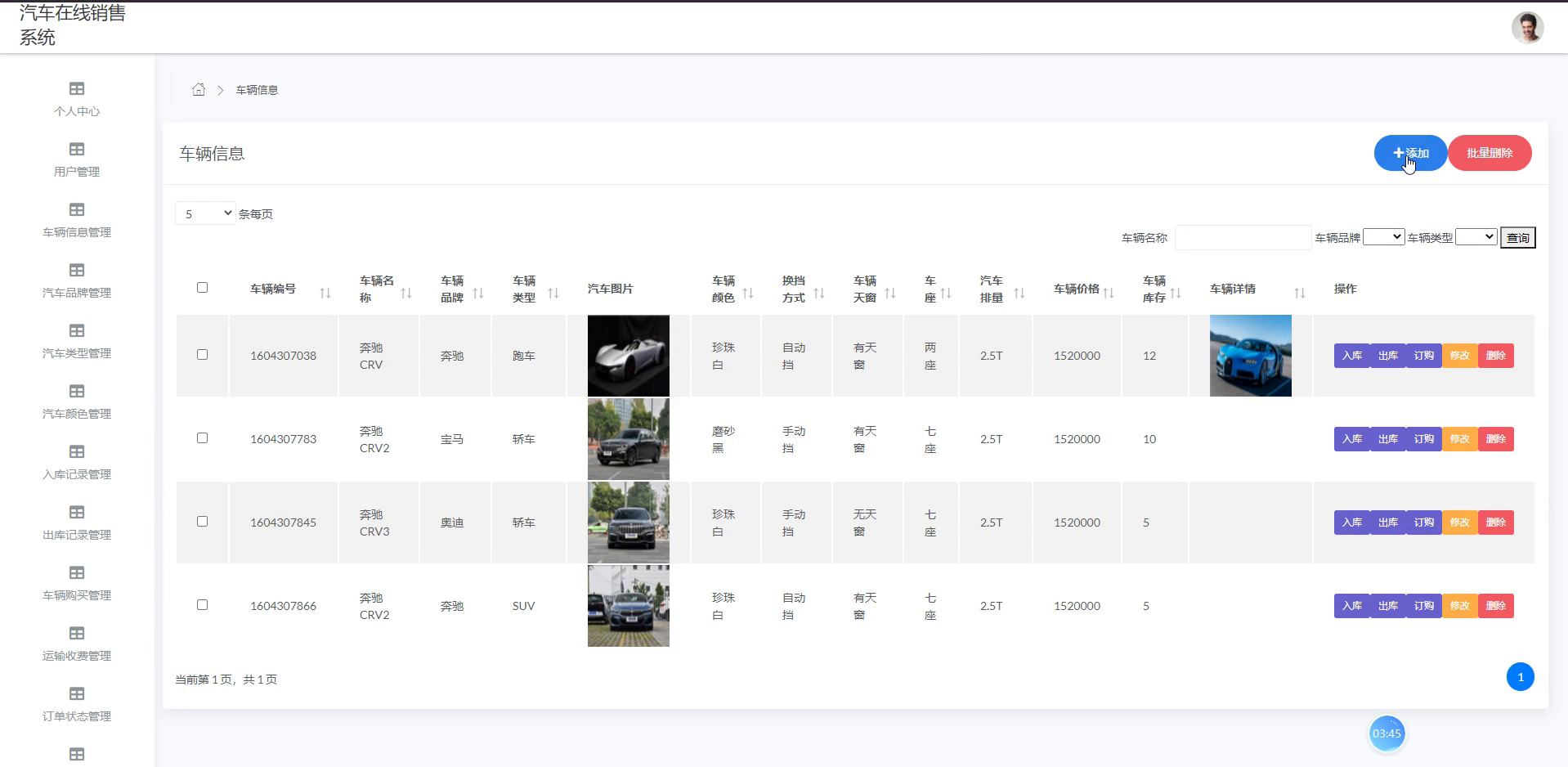
Task: Sort by 车辆价格 column arrows
Action: [x=1109, y=293]
